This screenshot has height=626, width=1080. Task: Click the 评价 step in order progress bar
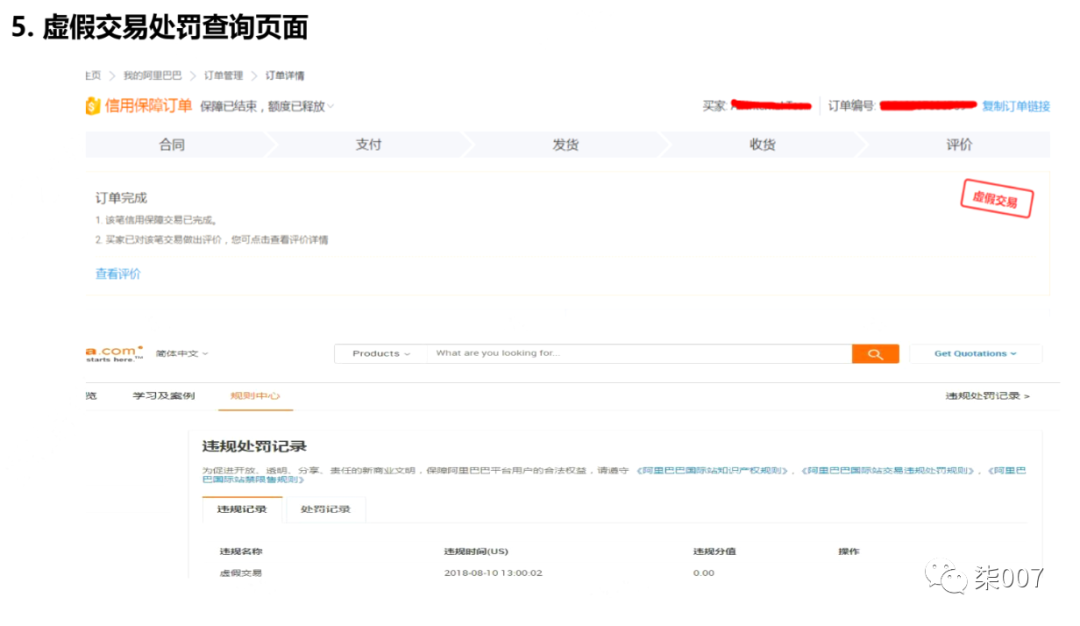coord(957,144)
